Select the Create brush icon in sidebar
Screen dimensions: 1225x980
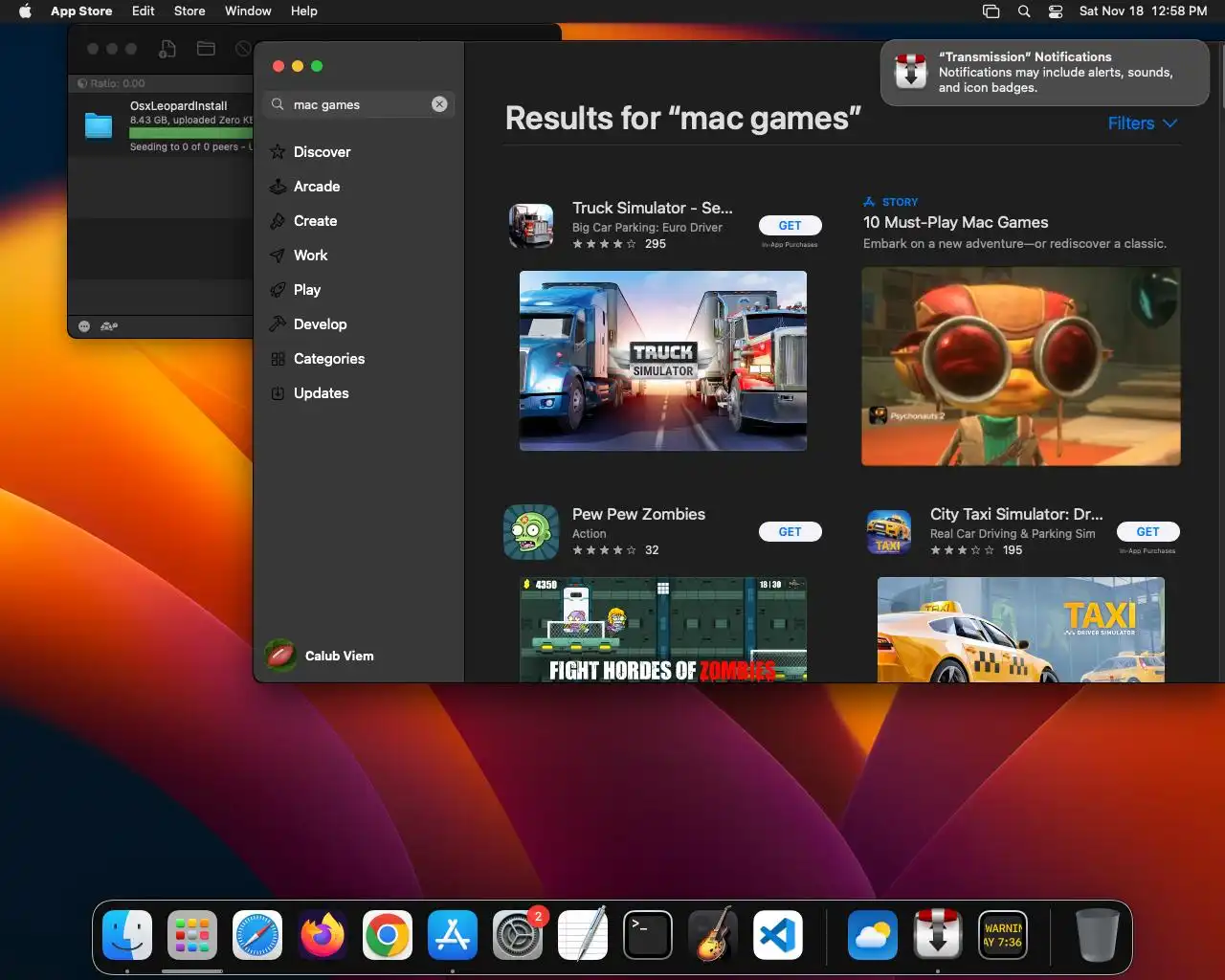[278, 221]
